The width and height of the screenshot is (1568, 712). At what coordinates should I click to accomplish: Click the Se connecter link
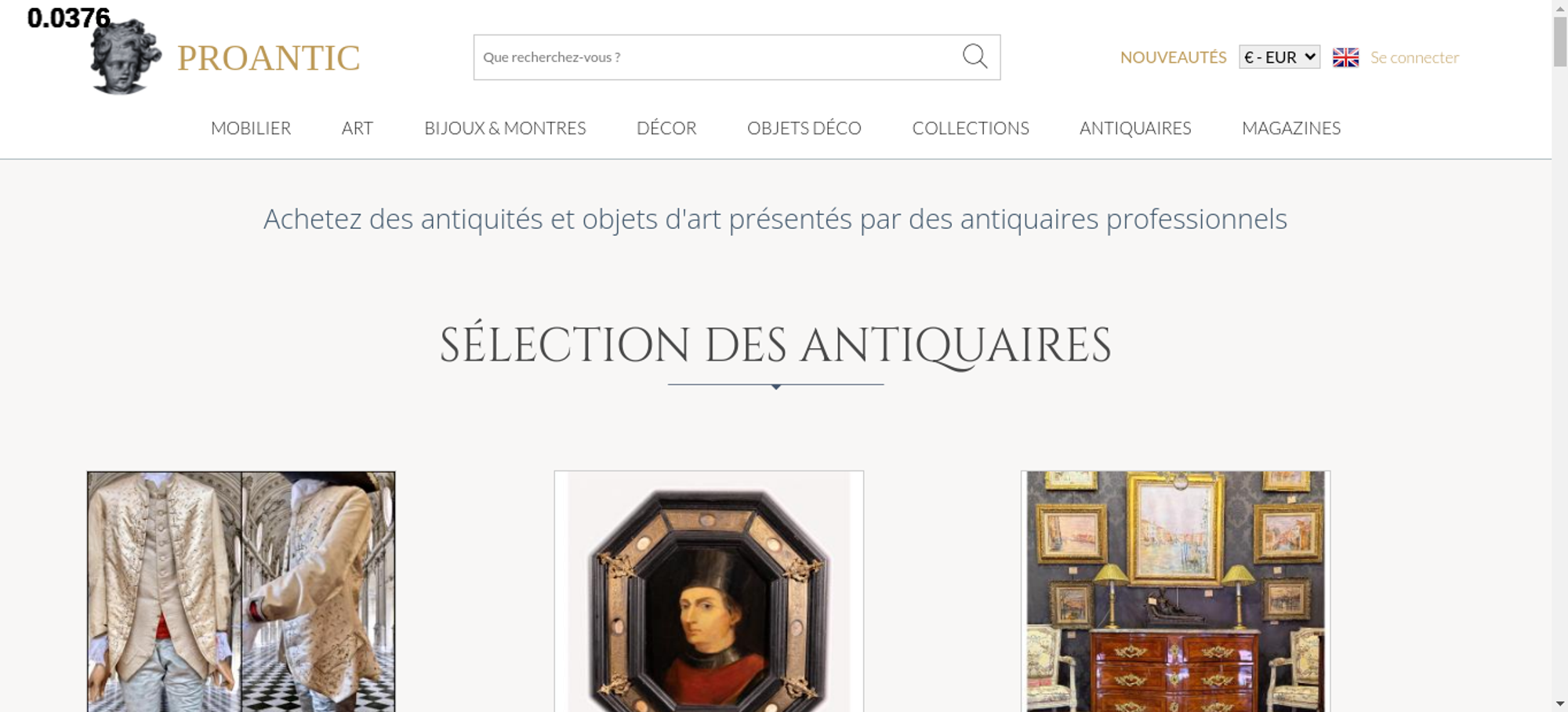click(x=1414, y=57)
